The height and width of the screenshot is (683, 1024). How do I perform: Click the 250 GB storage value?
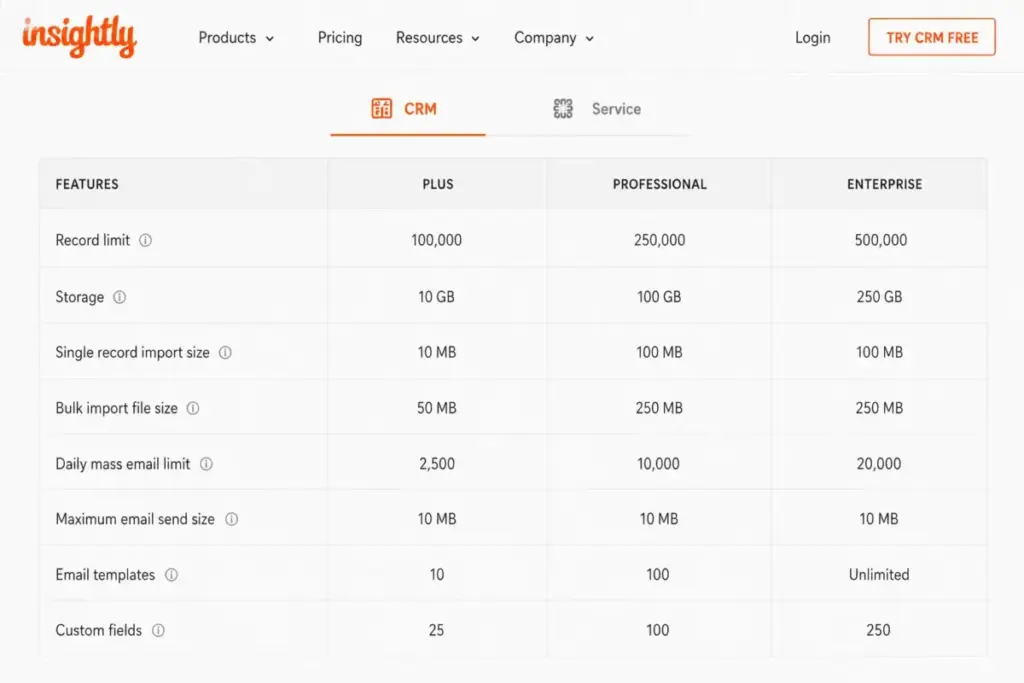click(x=880, y=297)
